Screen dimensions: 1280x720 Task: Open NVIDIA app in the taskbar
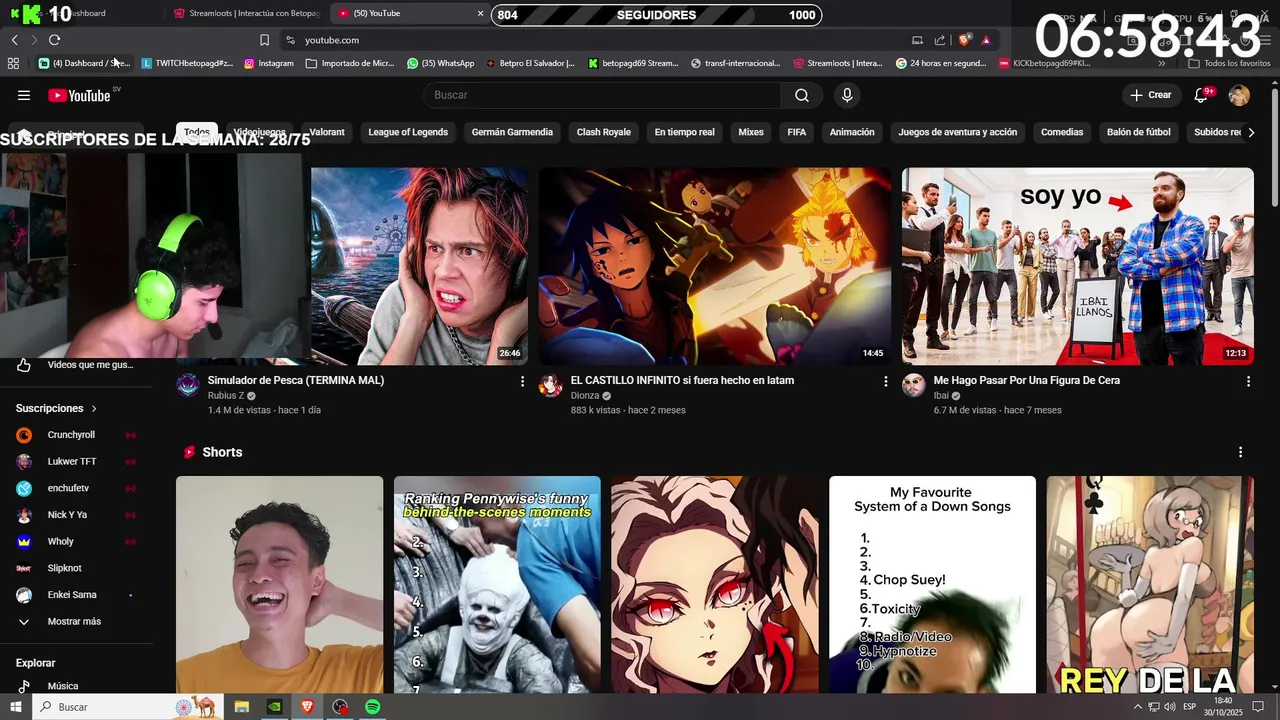click(x=274, y=707)
